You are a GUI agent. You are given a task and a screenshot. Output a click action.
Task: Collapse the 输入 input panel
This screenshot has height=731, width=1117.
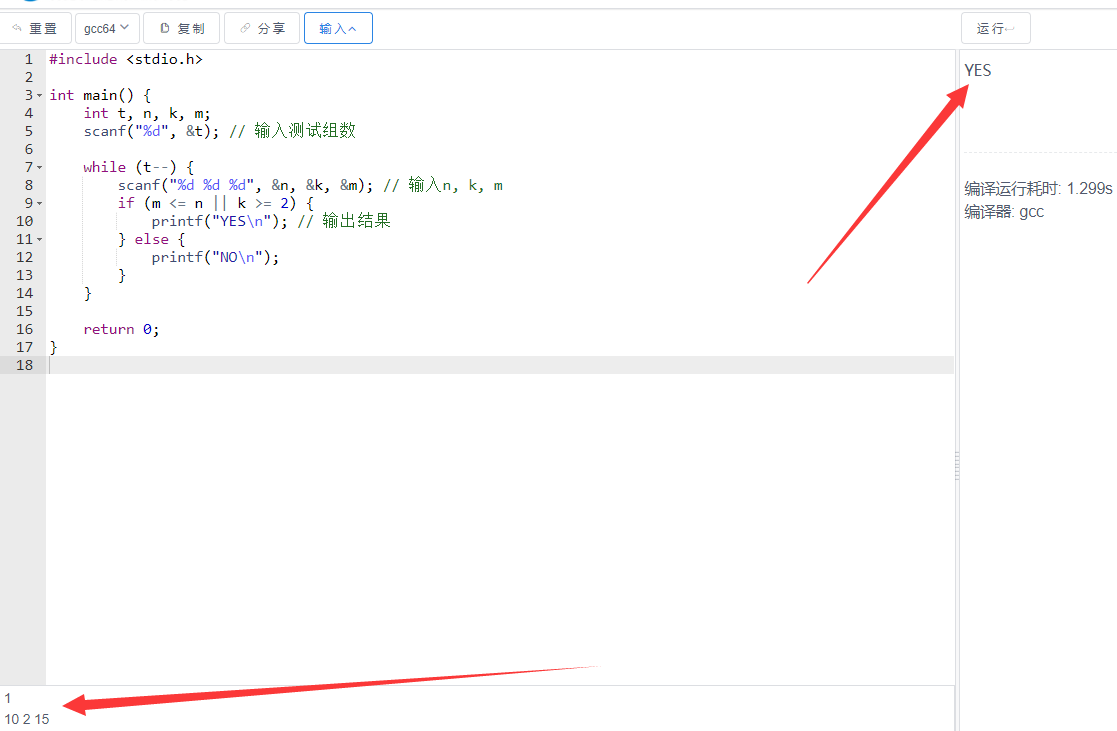pyautogui.click(x=338, y=28)
